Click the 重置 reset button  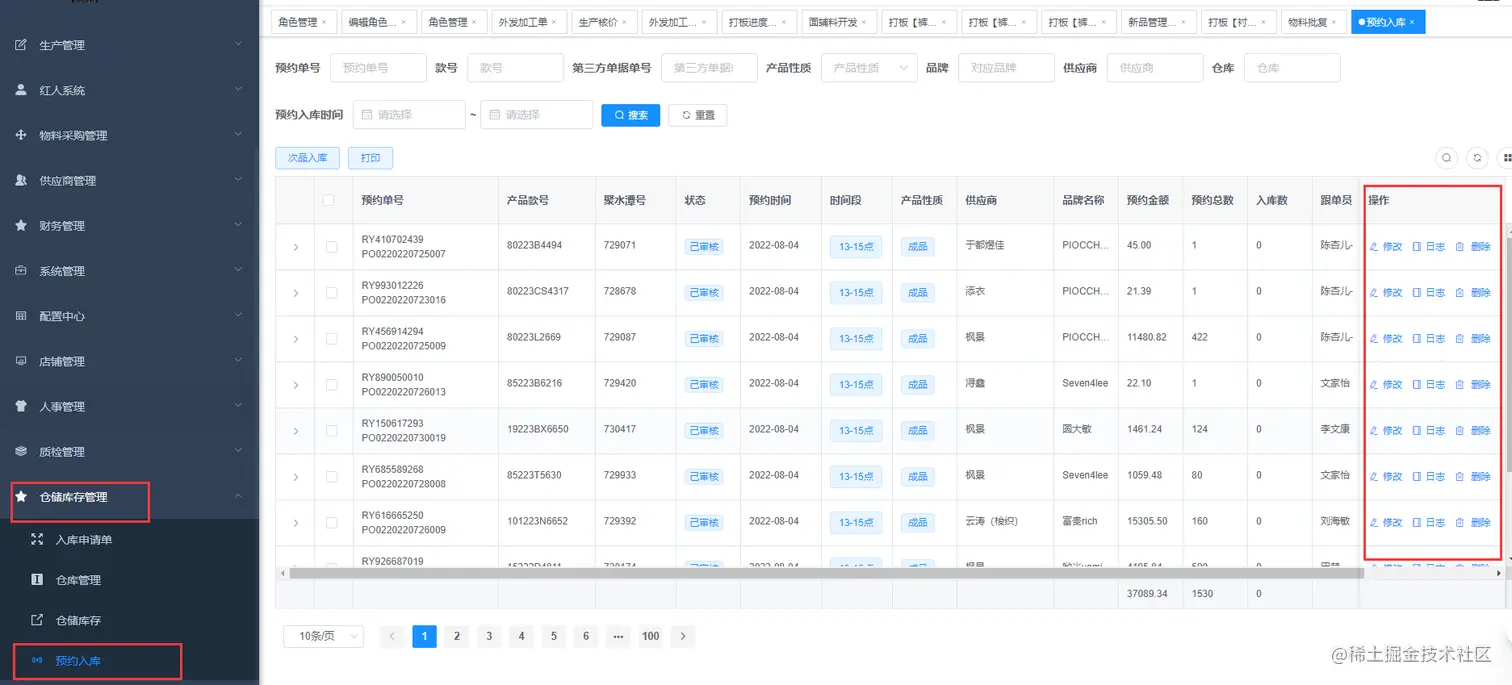tap(698, 115)
